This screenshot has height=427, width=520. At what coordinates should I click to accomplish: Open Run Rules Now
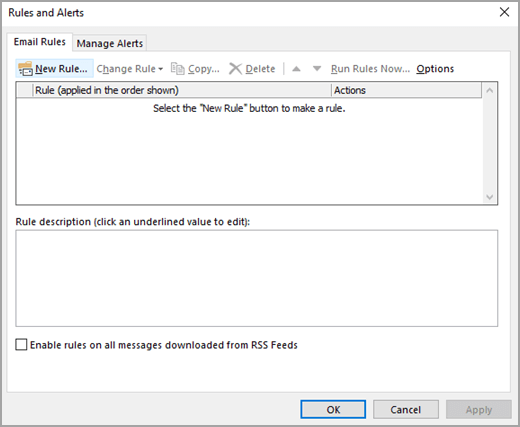click(370, 69)
